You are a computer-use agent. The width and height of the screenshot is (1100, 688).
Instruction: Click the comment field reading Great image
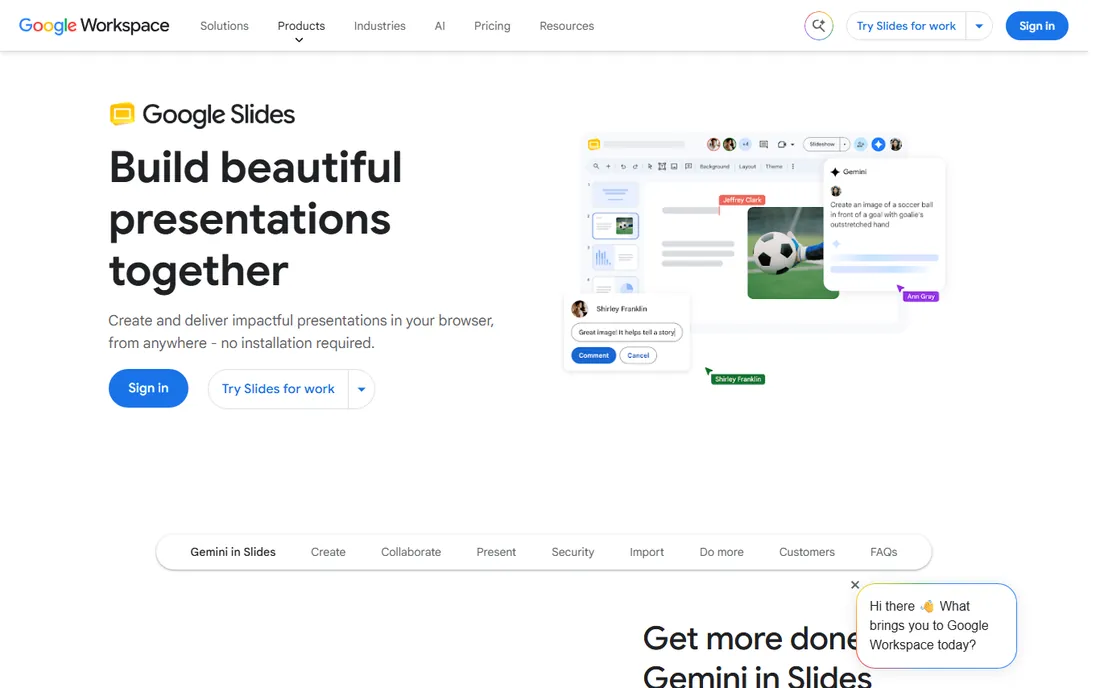tap(626, 332)
